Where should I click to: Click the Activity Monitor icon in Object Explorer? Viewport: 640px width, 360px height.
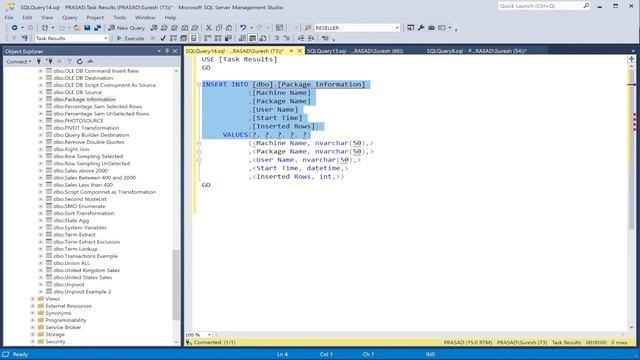click(x=90, y=62)
